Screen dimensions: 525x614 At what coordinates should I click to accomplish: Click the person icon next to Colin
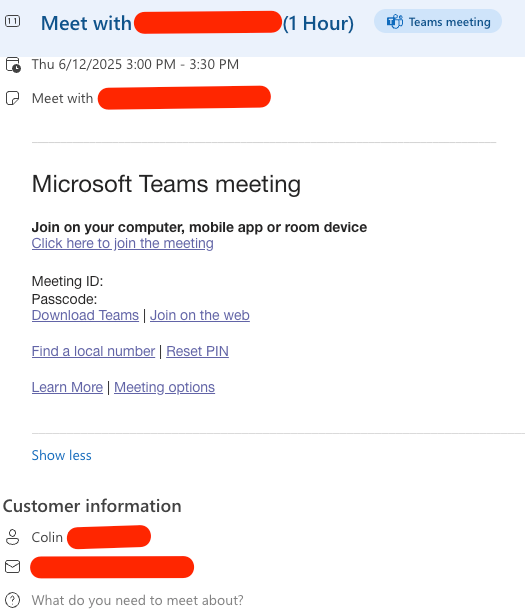(x=13, y=537)
